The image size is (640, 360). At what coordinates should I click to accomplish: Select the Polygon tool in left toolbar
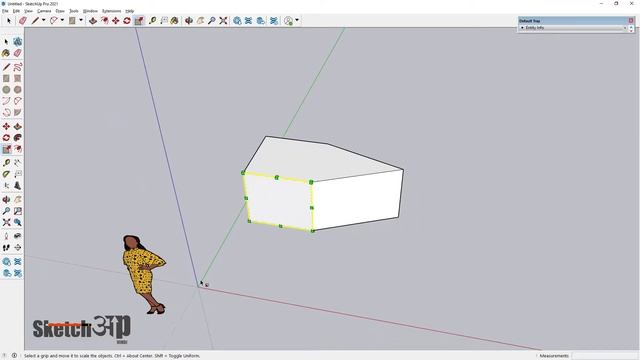click(18, 90)
